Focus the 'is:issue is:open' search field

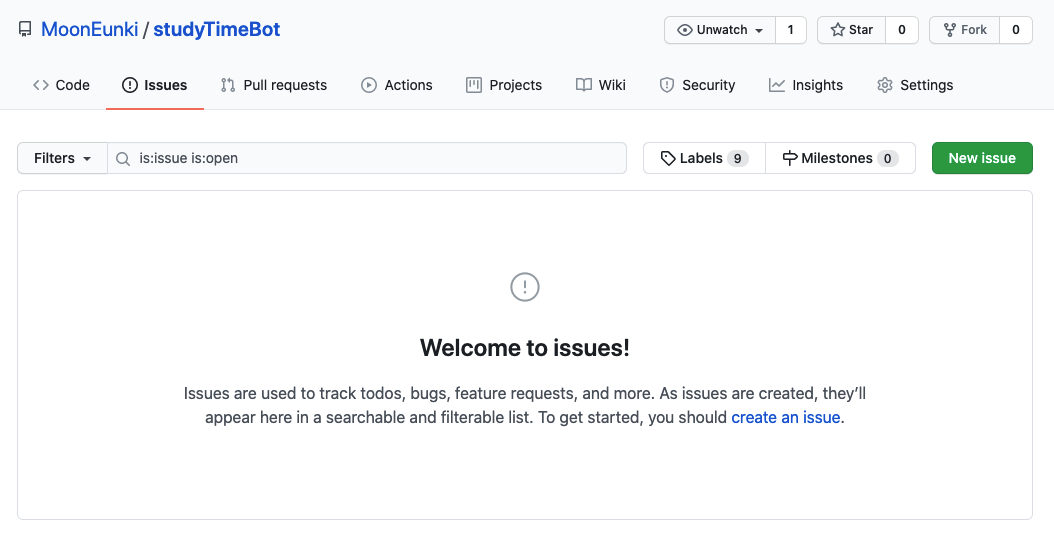tap(367, 159)
